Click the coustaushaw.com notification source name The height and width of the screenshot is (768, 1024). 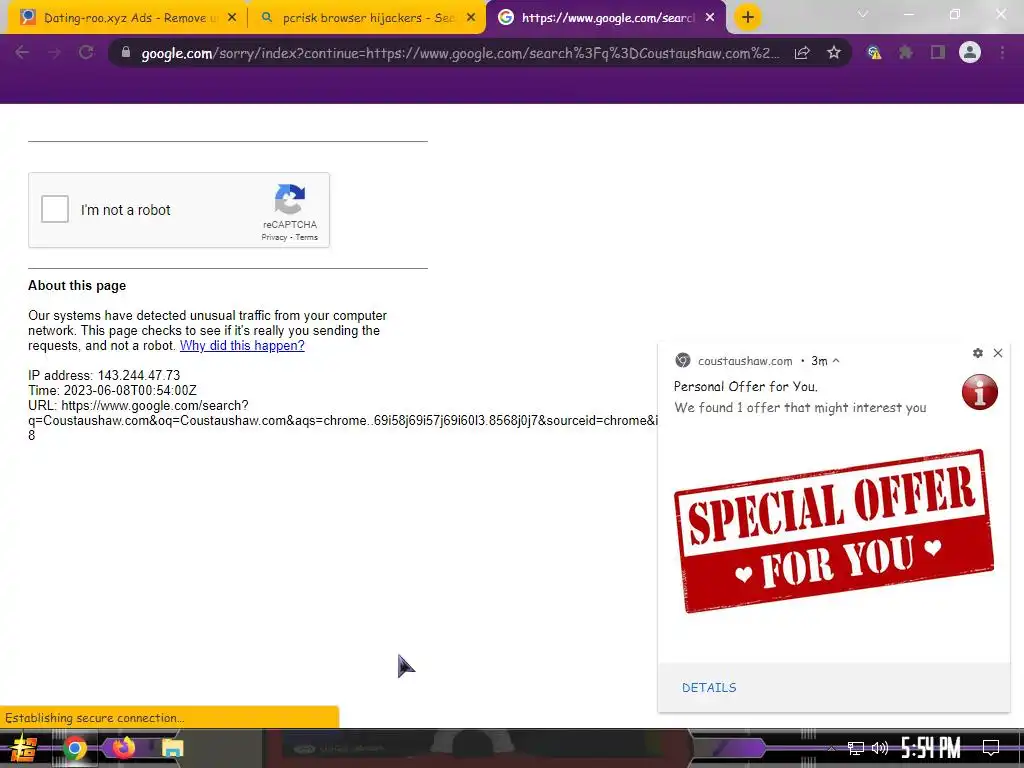(744, 360)
